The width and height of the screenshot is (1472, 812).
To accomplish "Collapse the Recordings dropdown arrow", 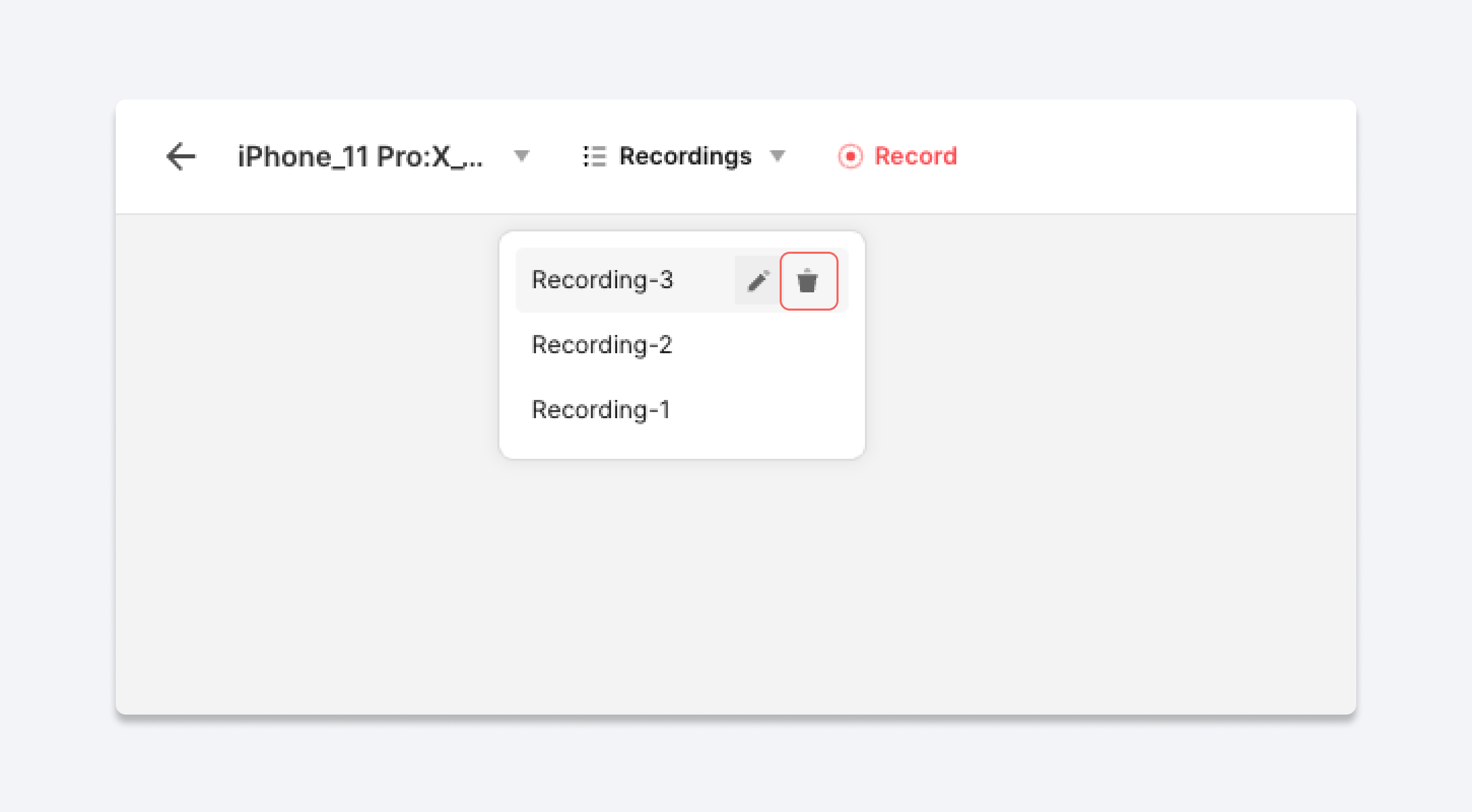I will pyautogui.click(x=778, y=156).
